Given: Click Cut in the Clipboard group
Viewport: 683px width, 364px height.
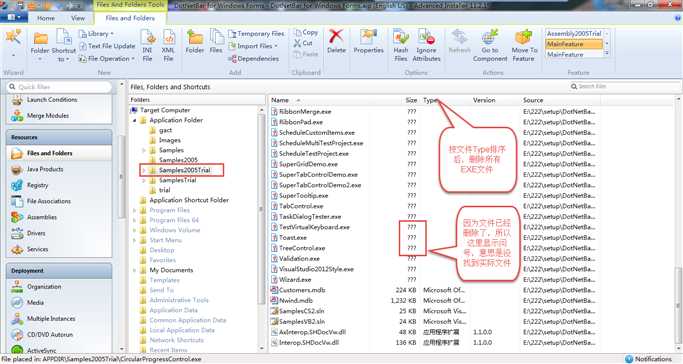Looking at the screenshot, I should (x=303, y=43).
